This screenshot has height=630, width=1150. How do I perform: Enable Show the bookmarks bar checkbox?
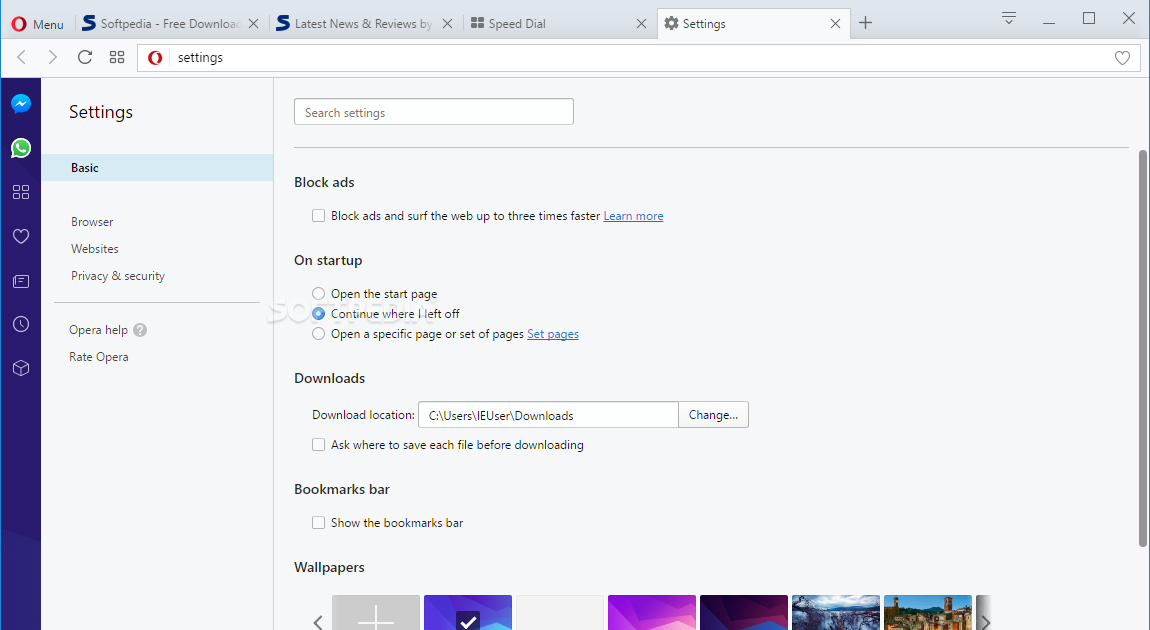[318, 522]
